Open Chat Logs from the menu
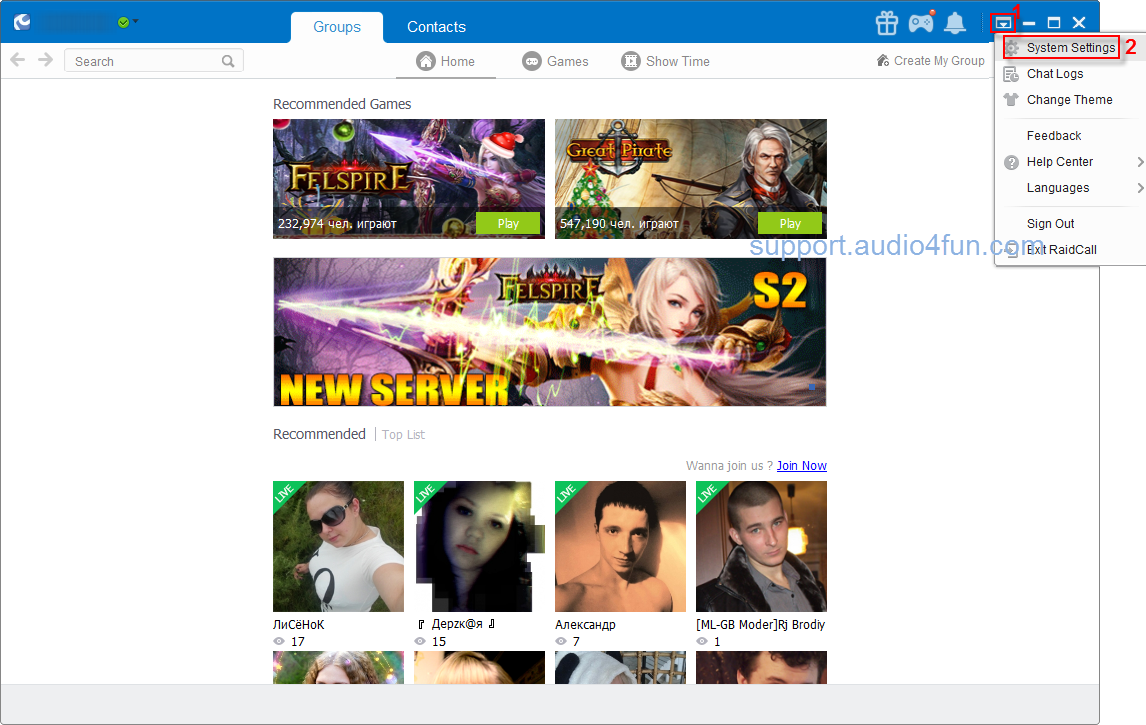 coord(1054,74)
